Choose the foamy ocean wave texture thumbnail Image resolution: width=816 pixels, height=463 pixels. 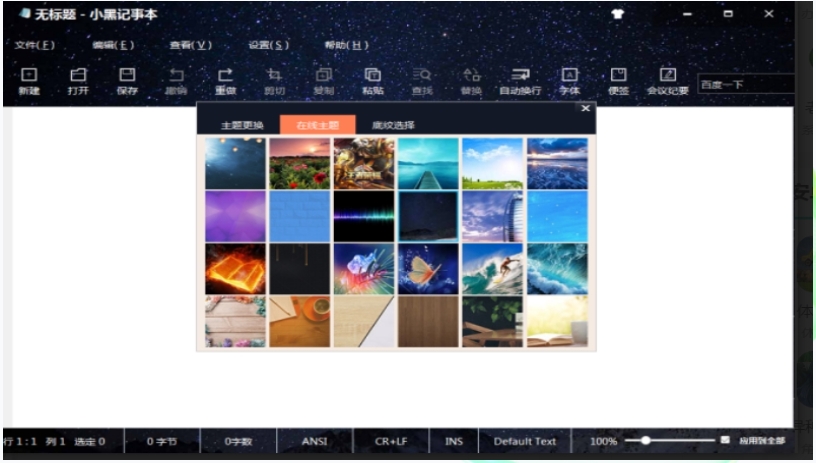(557, 269)
